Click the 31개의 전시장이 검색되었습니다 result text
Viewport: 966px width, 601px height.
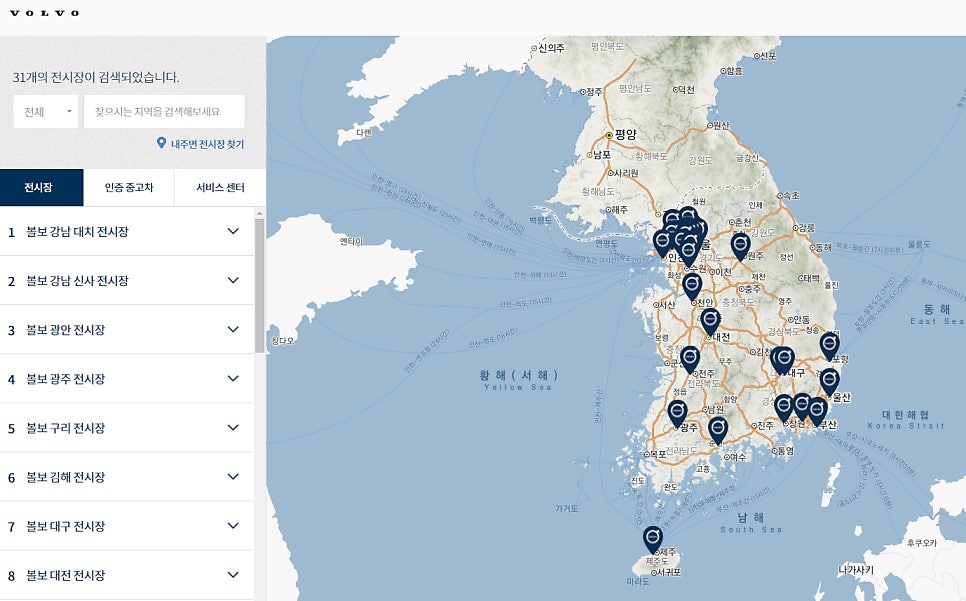point(96,77)
